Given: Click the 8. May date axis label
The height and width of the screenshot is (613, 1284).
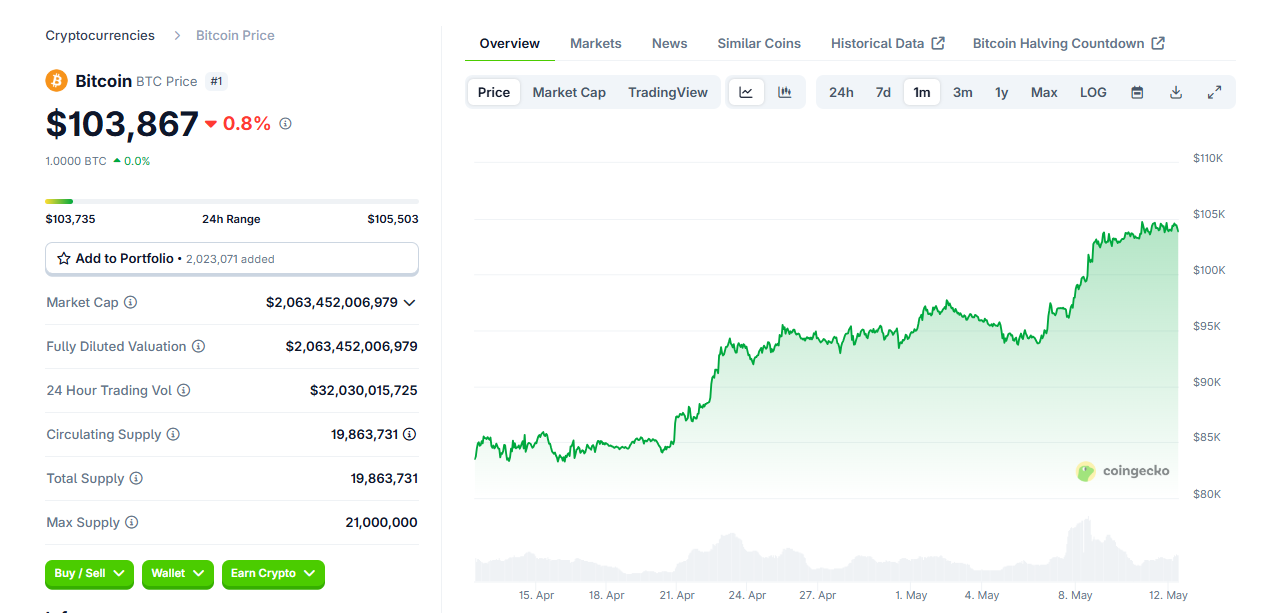Looking at the screenshot, I should (1076, 595).
